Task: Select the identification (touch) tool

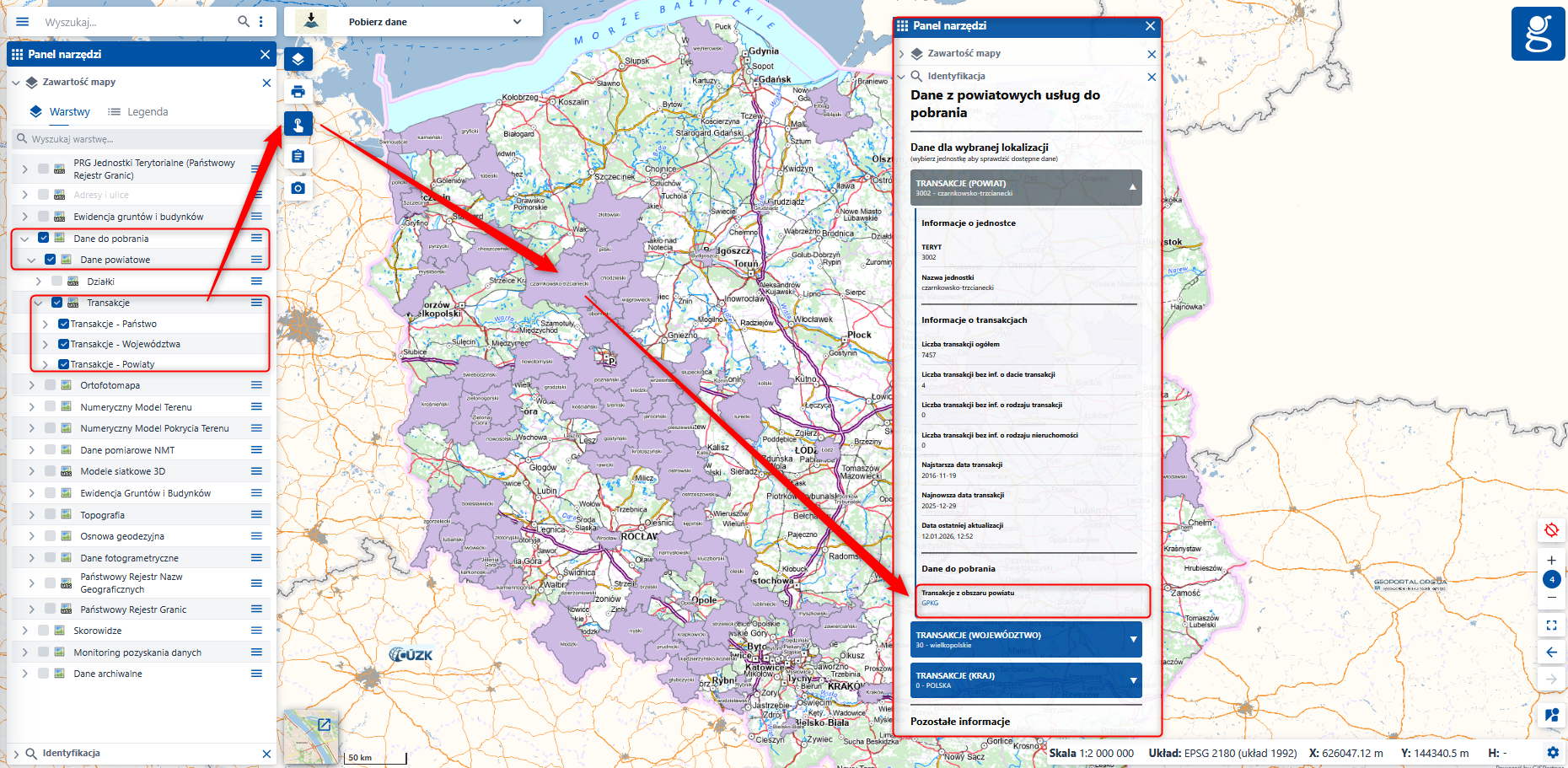Action: [x=298, y=123]
